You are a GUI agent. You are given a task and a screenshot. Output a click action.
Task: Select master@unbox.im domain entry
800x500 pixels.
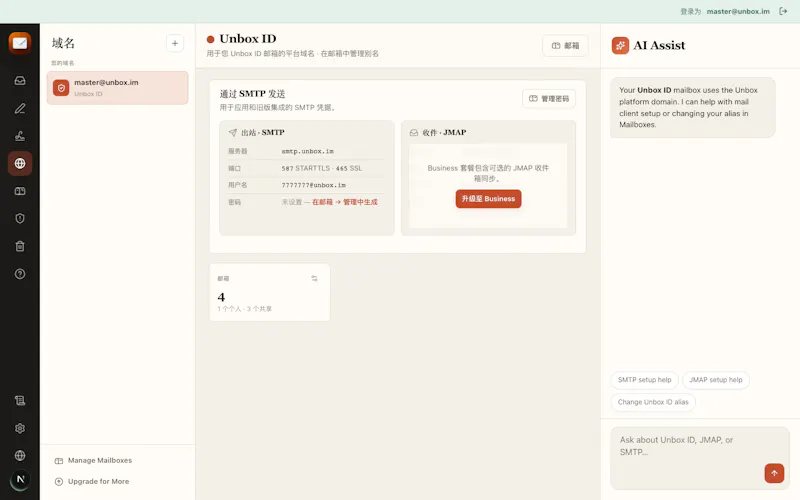point(117,88)
